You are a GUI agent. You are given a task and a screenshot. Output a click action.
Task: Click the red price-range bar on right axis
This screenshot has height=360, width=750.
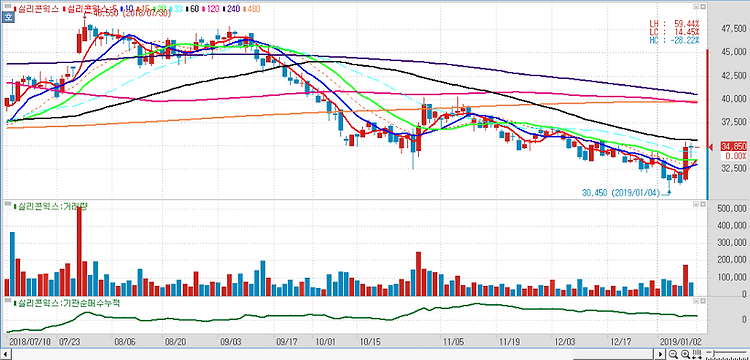point(707,99)
